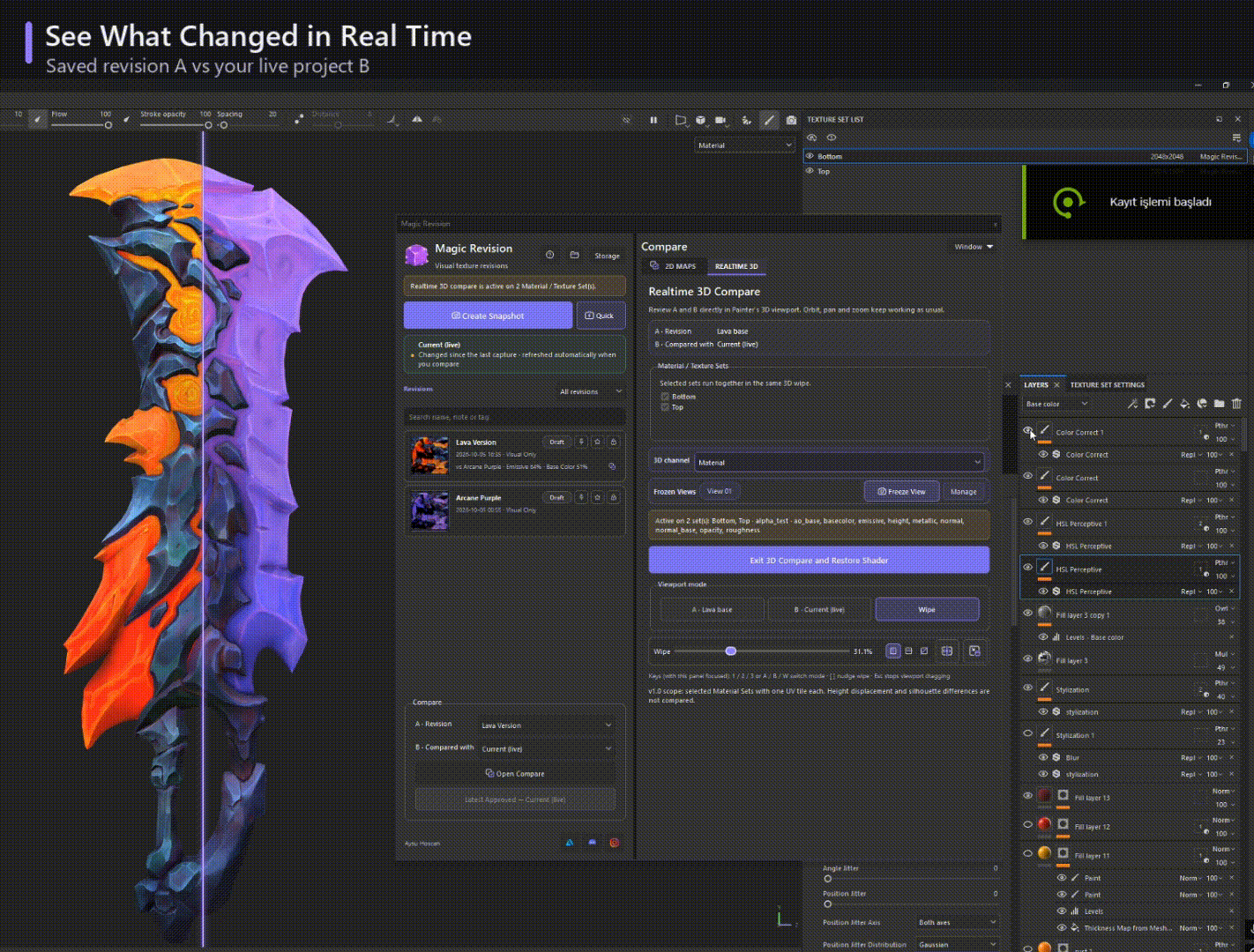Click Exit 3D Compare and Restore Shader
The image size is (1254, 952).
tap(818, 561)
